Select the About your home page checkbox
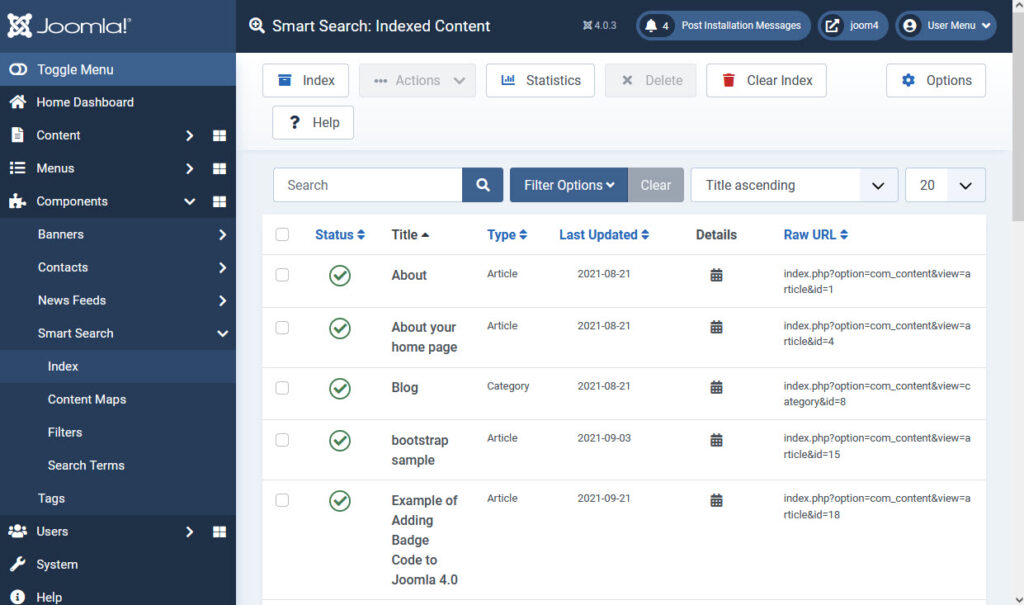This screenshot has height=605, width=1024. pyautogui.click(x=282, y=327)
